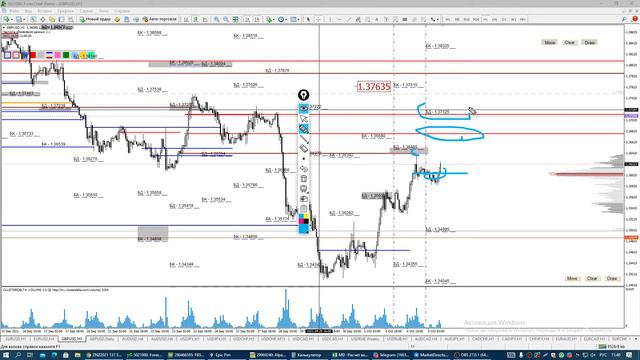Open the Epic Pen bulb menu icon
Viewport: 640px width, 360px height.
pos(303,95)
